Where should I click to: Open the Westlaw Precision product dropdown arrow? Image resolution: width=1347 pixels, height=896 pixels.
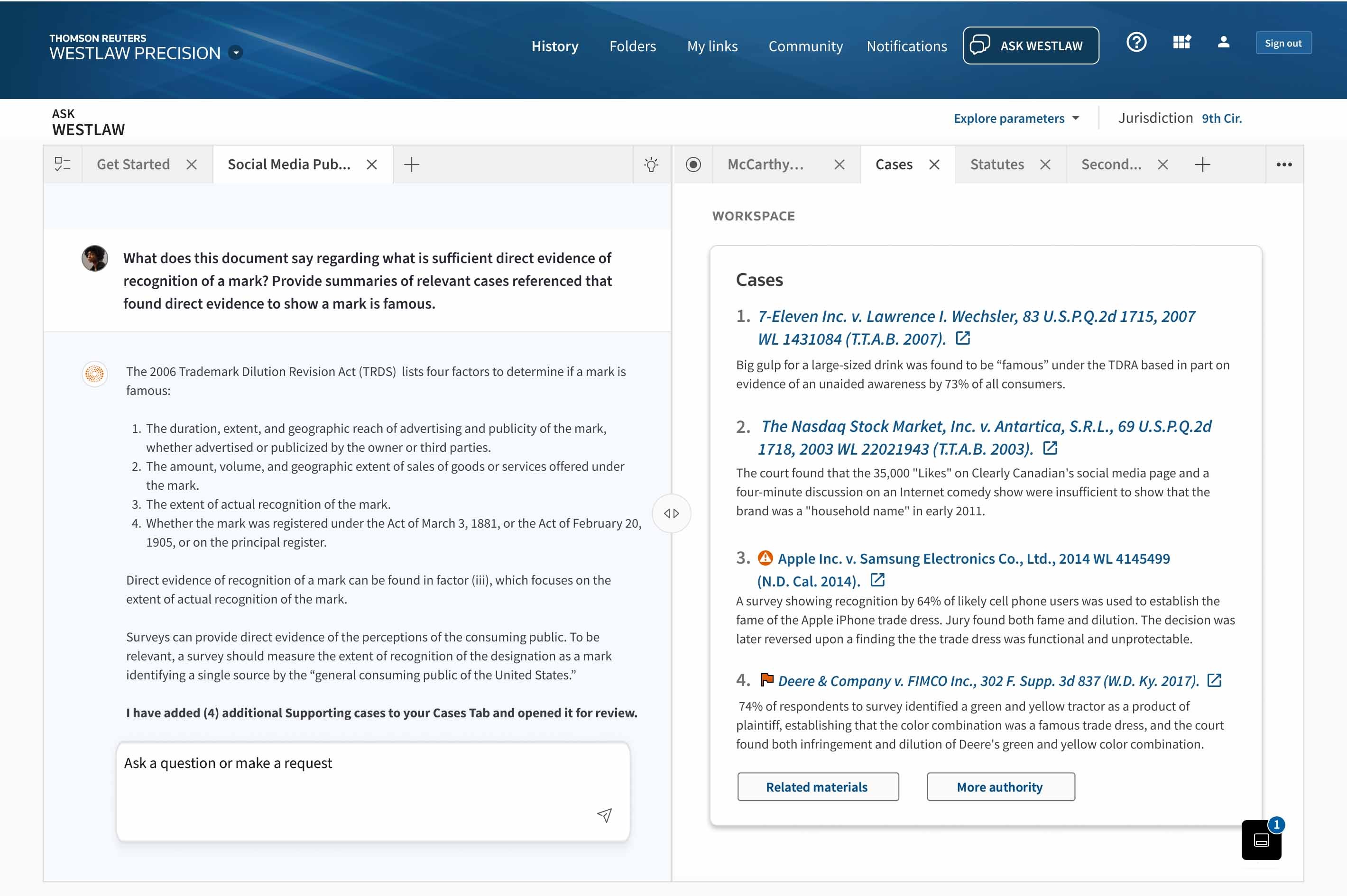click(236, 53)
